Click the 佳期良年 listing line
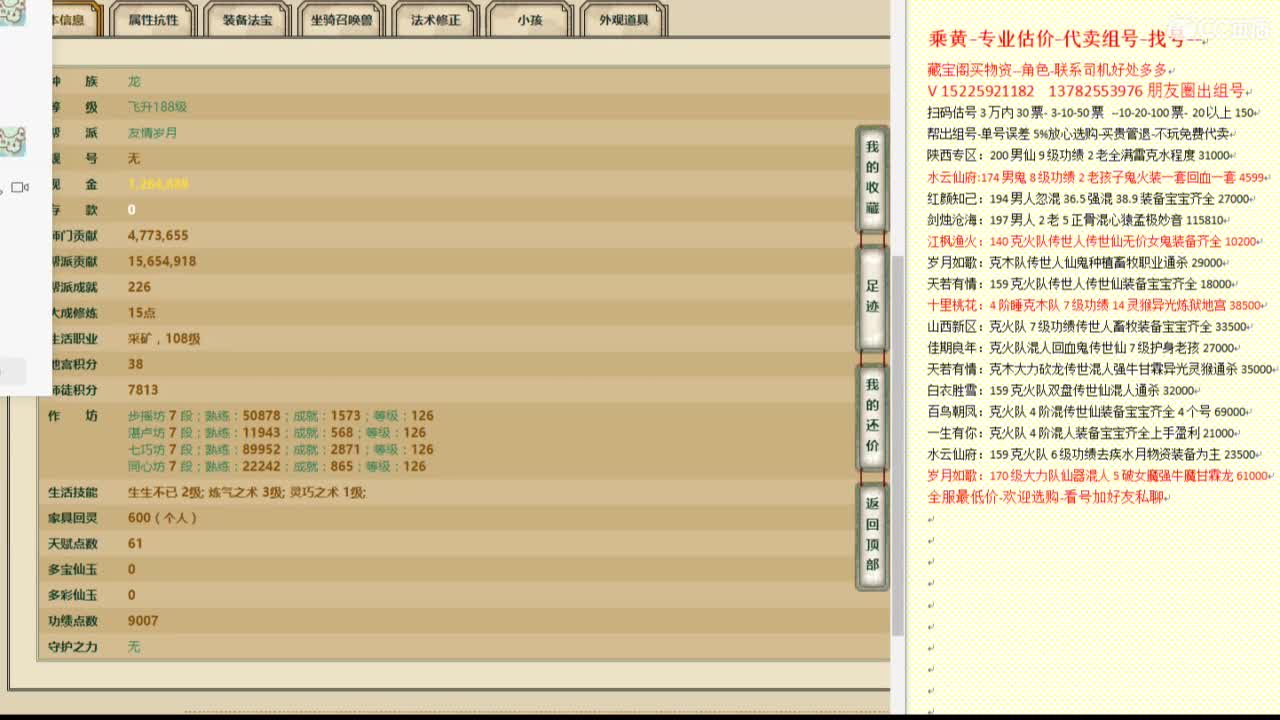This screenshot has width=1280, height=720. (x=1083, y=348)
